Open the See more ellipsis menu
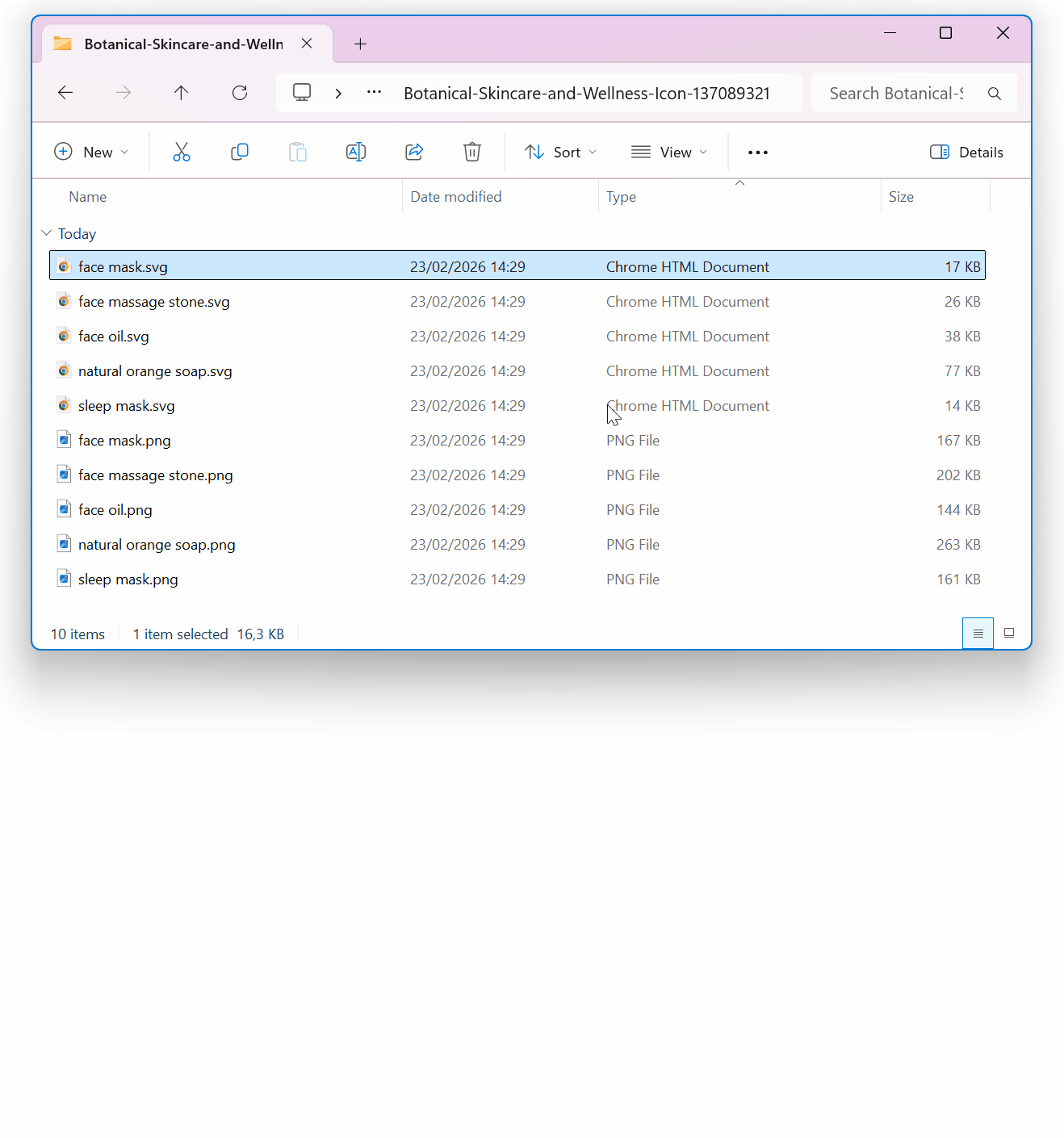The height and width of the screenshot is (1138, 1064). click(x=757, y=153)
